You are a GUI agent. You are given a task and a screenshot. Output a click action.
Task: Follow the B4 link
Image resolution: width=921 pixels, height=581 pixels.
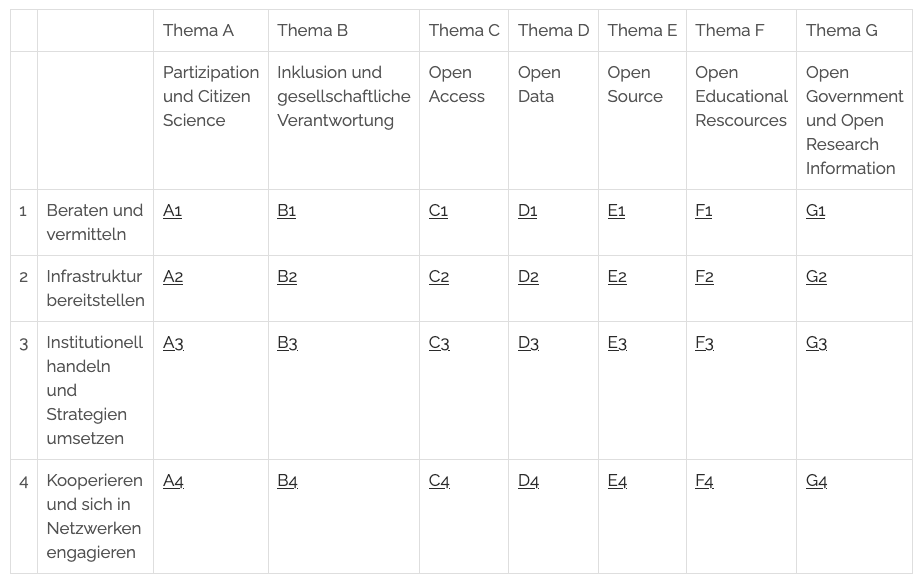pyautogui.click(x=287, y=481)
